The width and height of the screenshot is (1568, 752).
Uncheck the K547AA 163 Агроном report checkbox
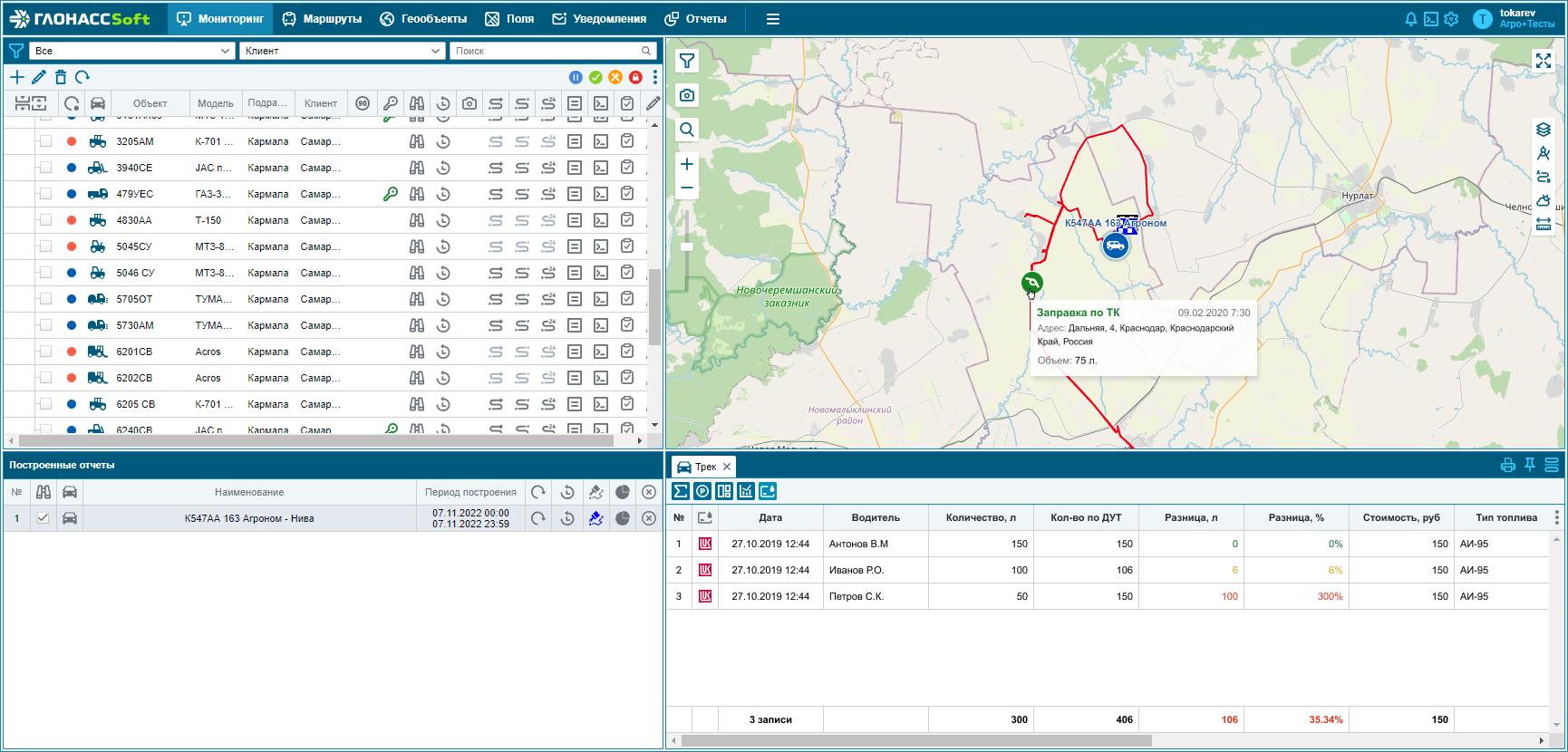click(x=43, y=518)
